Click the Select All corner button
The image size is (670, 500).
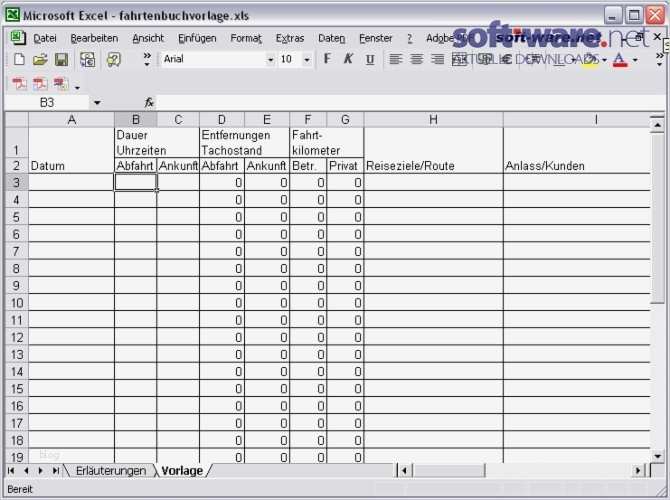click(17, 120)
